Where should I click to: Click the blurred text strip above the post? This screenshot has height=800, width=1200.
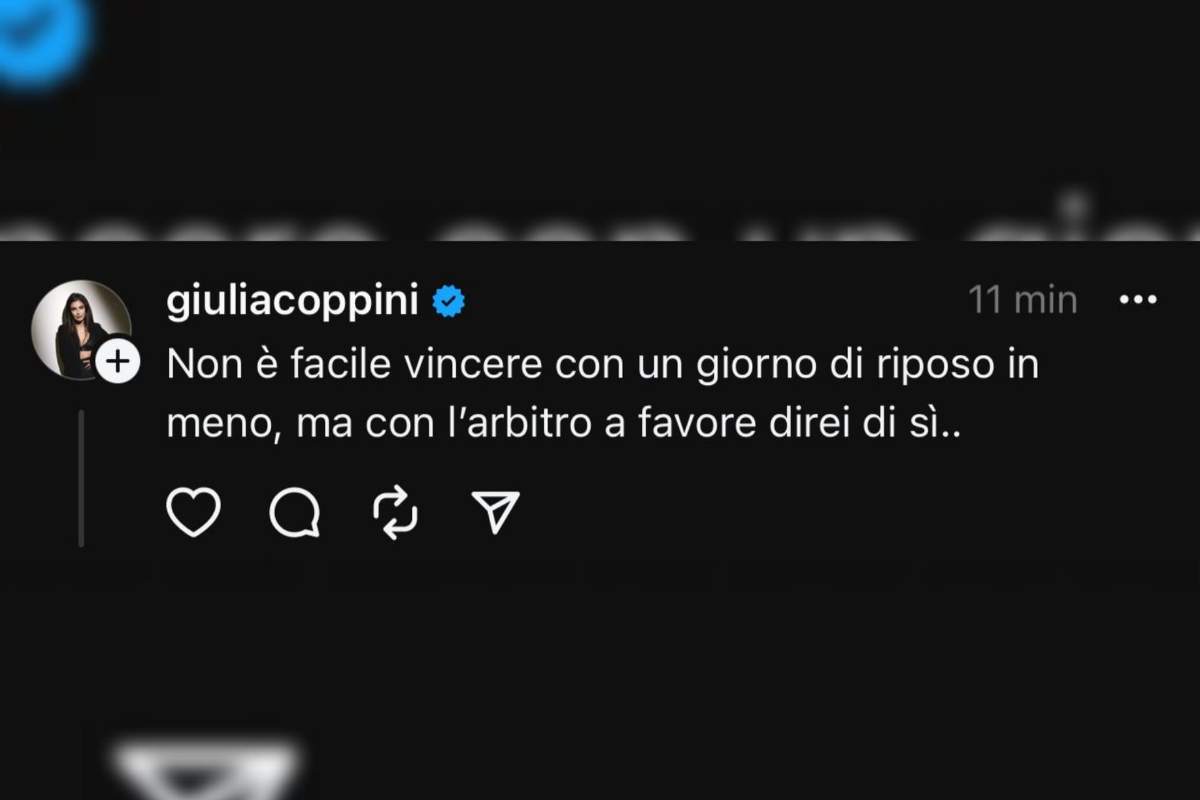click(x=600, y=220)
